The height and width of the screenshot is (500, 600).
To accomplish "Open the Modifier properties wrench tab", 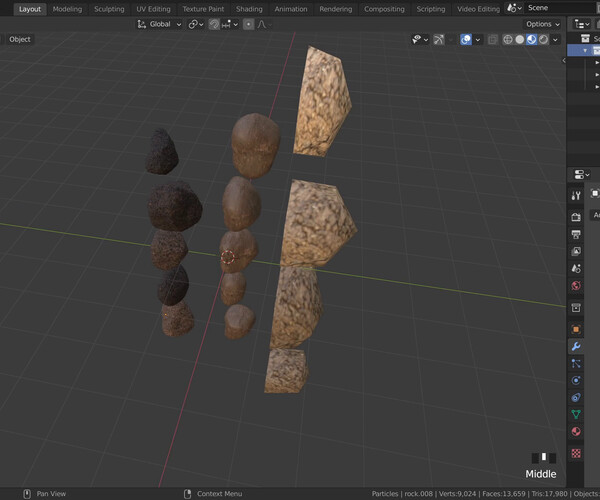I will coord(576,347).
